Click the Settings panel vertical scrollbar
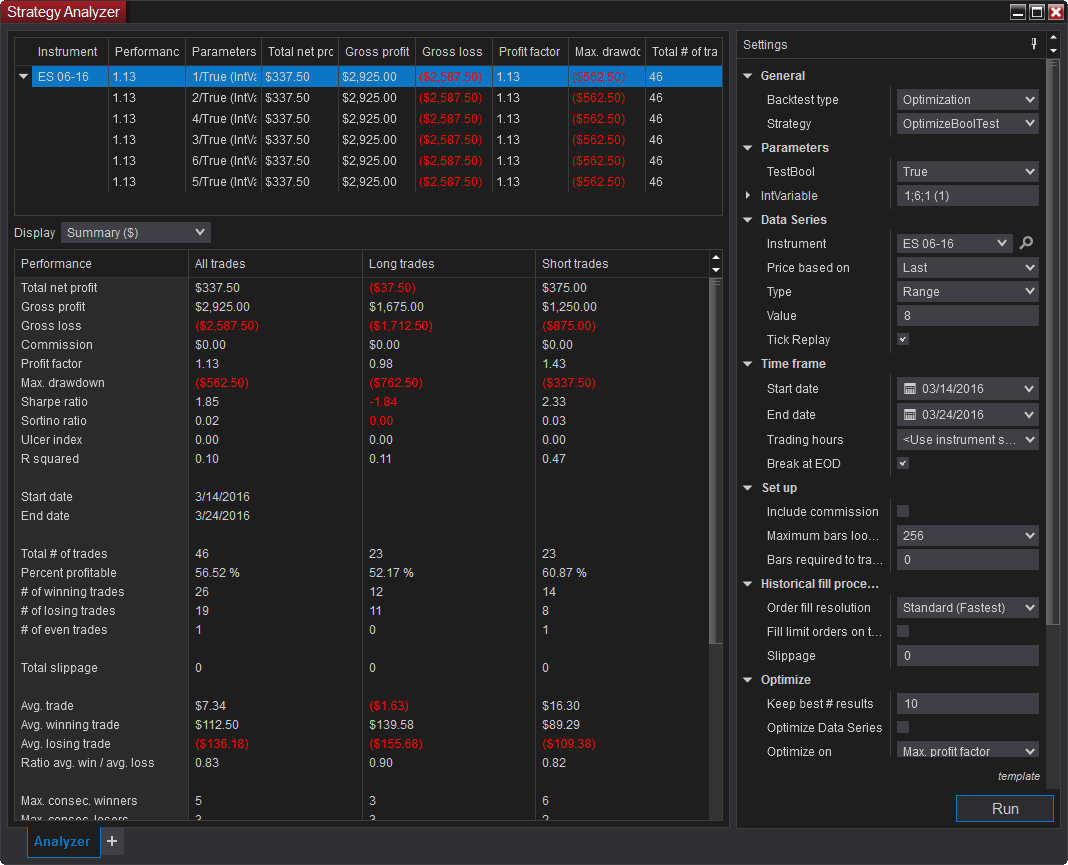The width and height of the screenshot is (1068, 865). point(1052,341)
